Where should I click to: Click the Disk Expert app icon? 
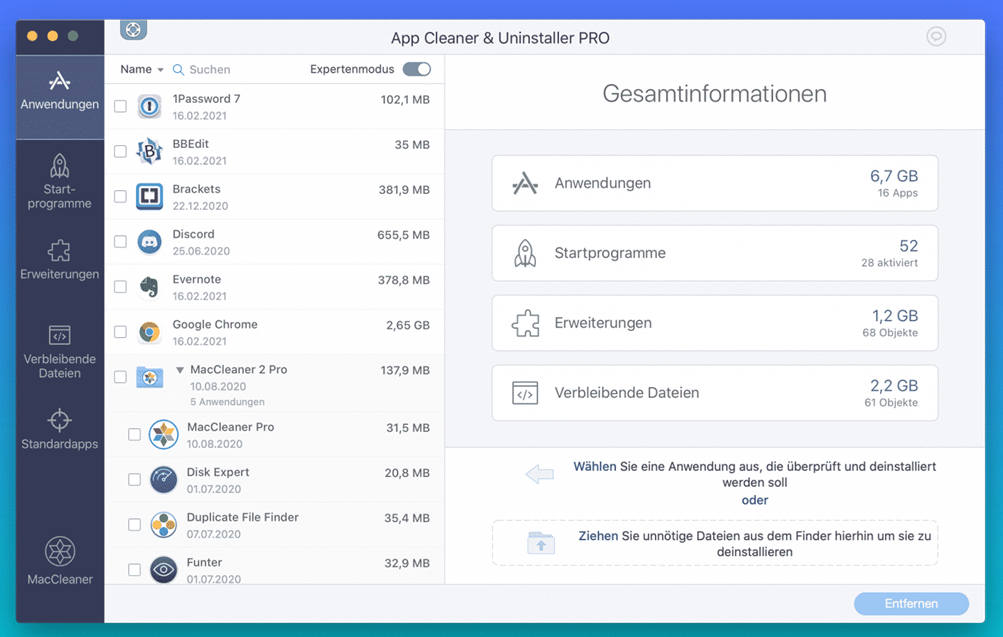point(163,480)
